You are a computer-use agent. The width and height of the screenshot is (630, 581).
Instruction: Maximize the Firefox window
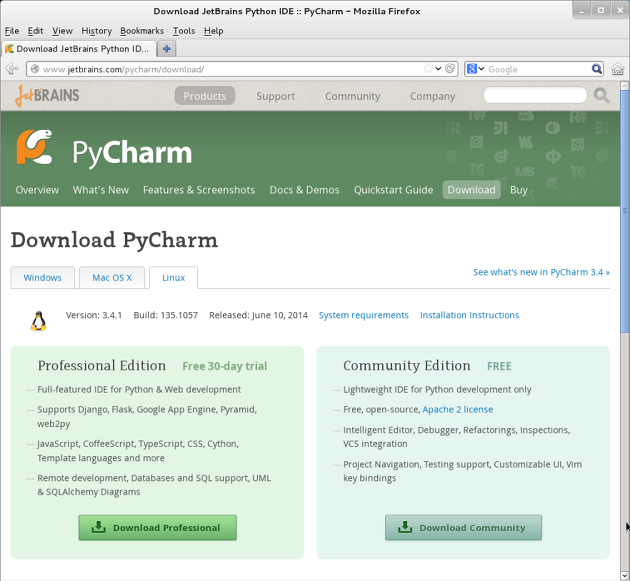pos(601,11)
